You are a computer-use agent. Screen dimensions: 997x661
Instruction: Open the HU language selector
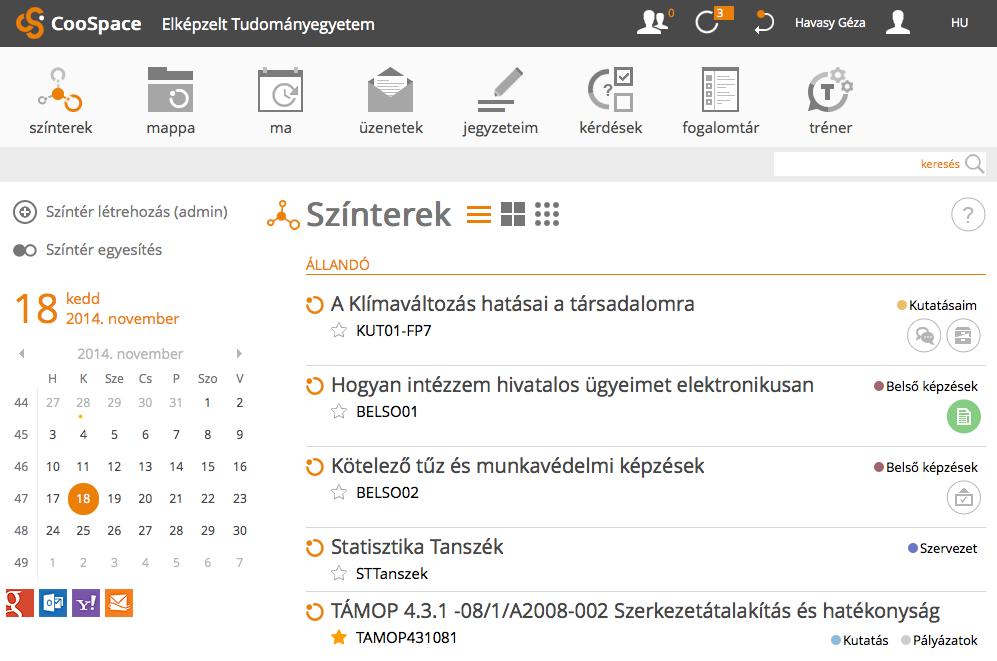959,23
